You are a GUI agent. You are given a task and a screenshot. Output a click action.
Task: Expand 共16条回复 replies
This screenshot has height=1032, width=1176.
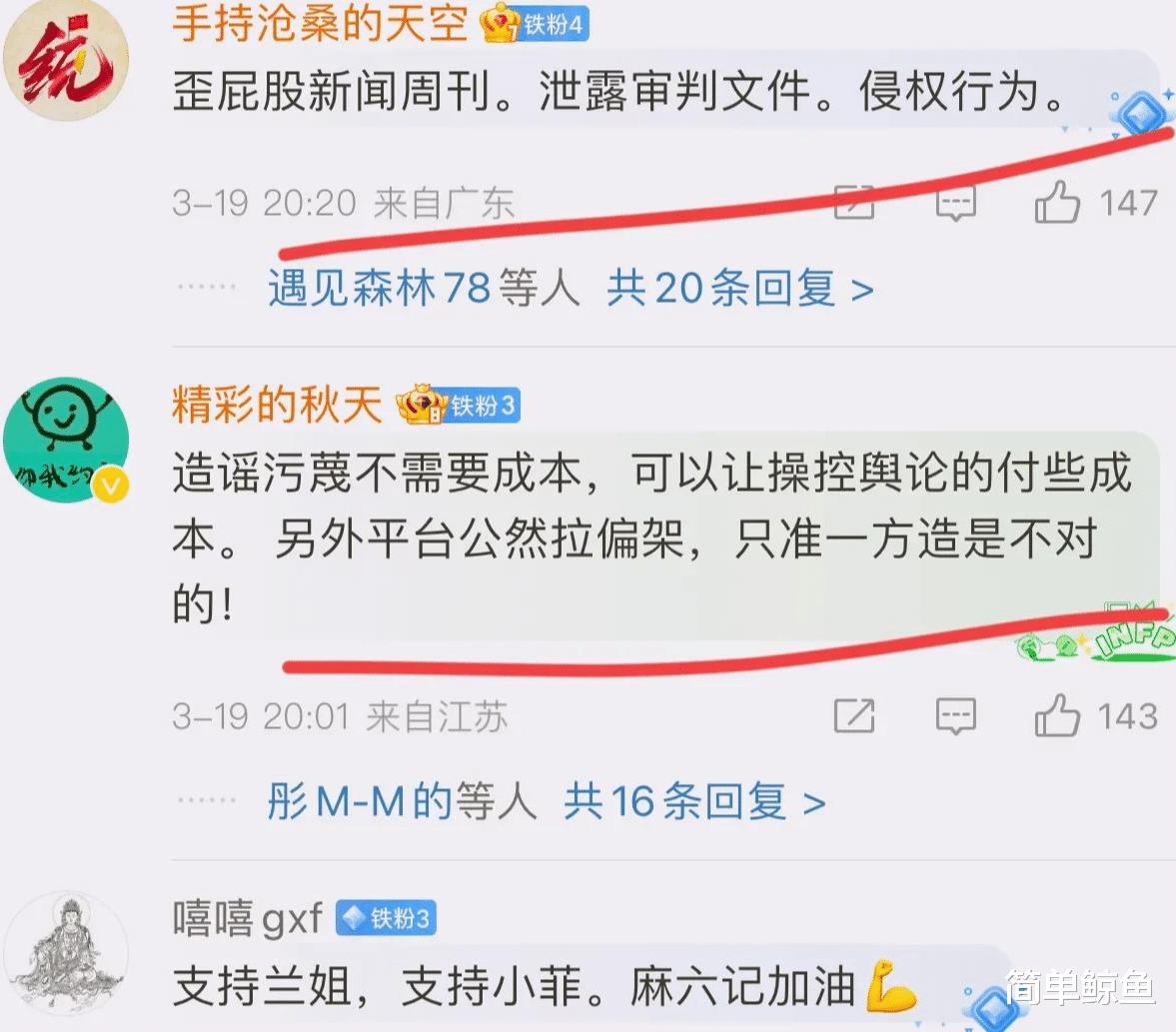[x=695, y=802]
